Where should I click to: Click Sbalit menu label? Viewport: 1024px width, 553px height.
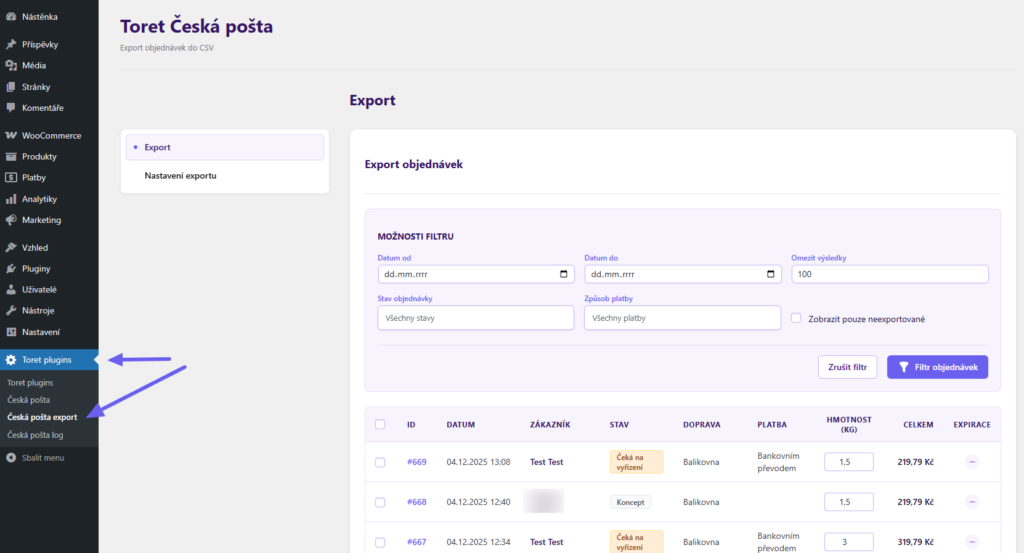(x=43, y=458)
